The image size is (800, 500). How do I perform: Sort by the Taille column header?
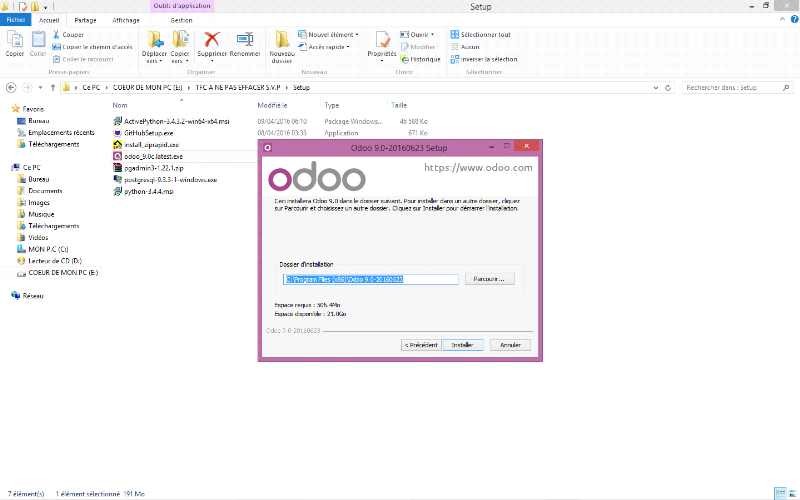(399, 105)
